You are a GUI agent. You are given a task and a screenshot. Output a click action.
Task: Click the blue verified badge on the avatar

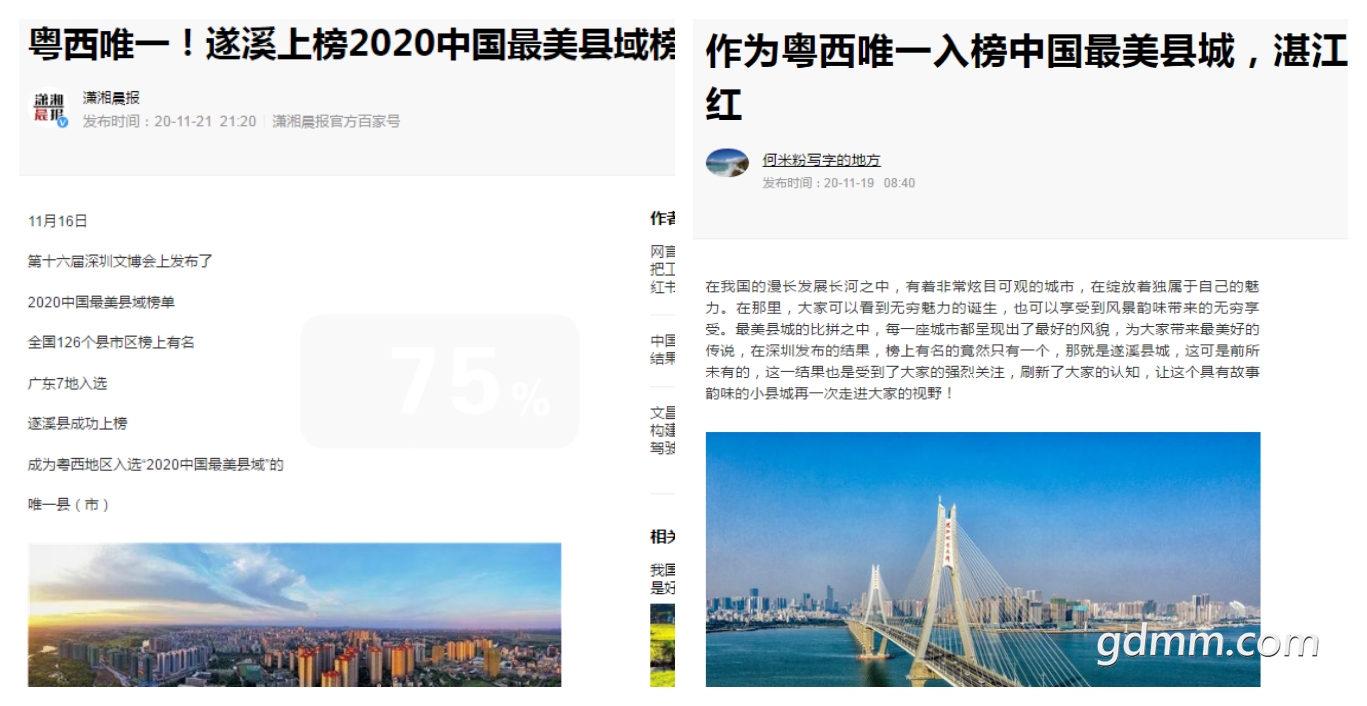coord(63,122)
